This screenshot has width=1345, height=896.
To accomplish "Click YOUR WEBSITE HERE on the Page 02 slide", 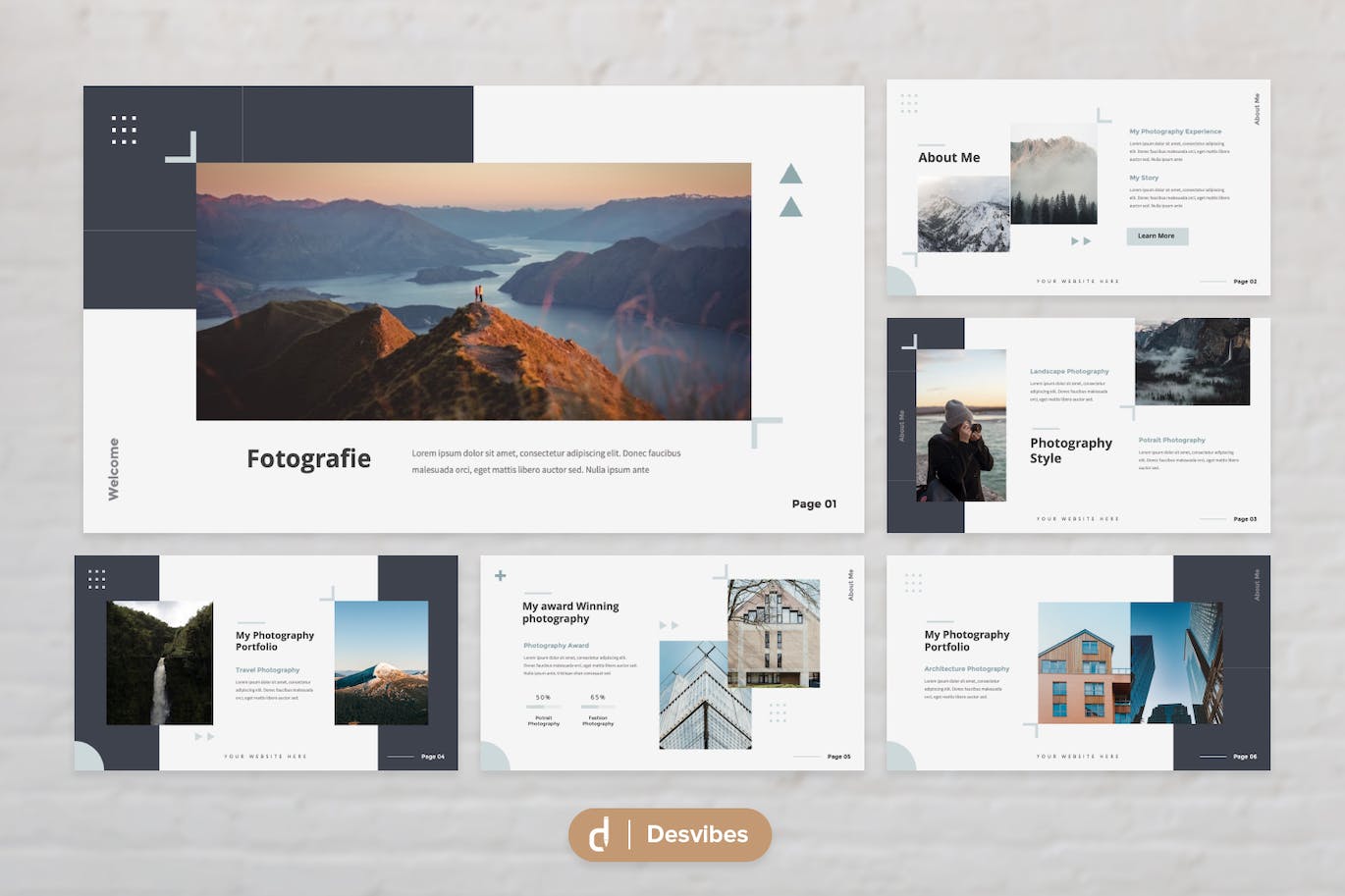I will [x=1078, y=282].
